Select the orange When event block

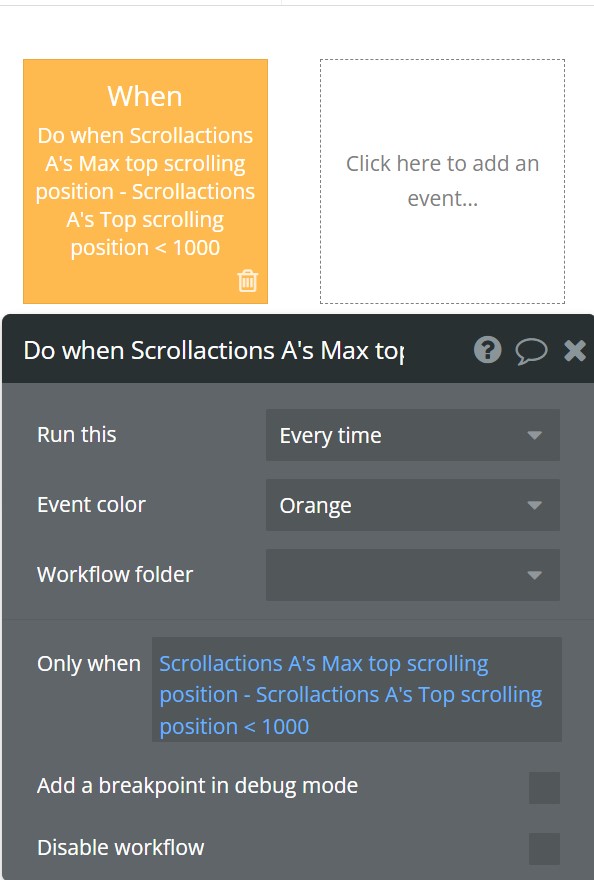(x=145, y=181)
